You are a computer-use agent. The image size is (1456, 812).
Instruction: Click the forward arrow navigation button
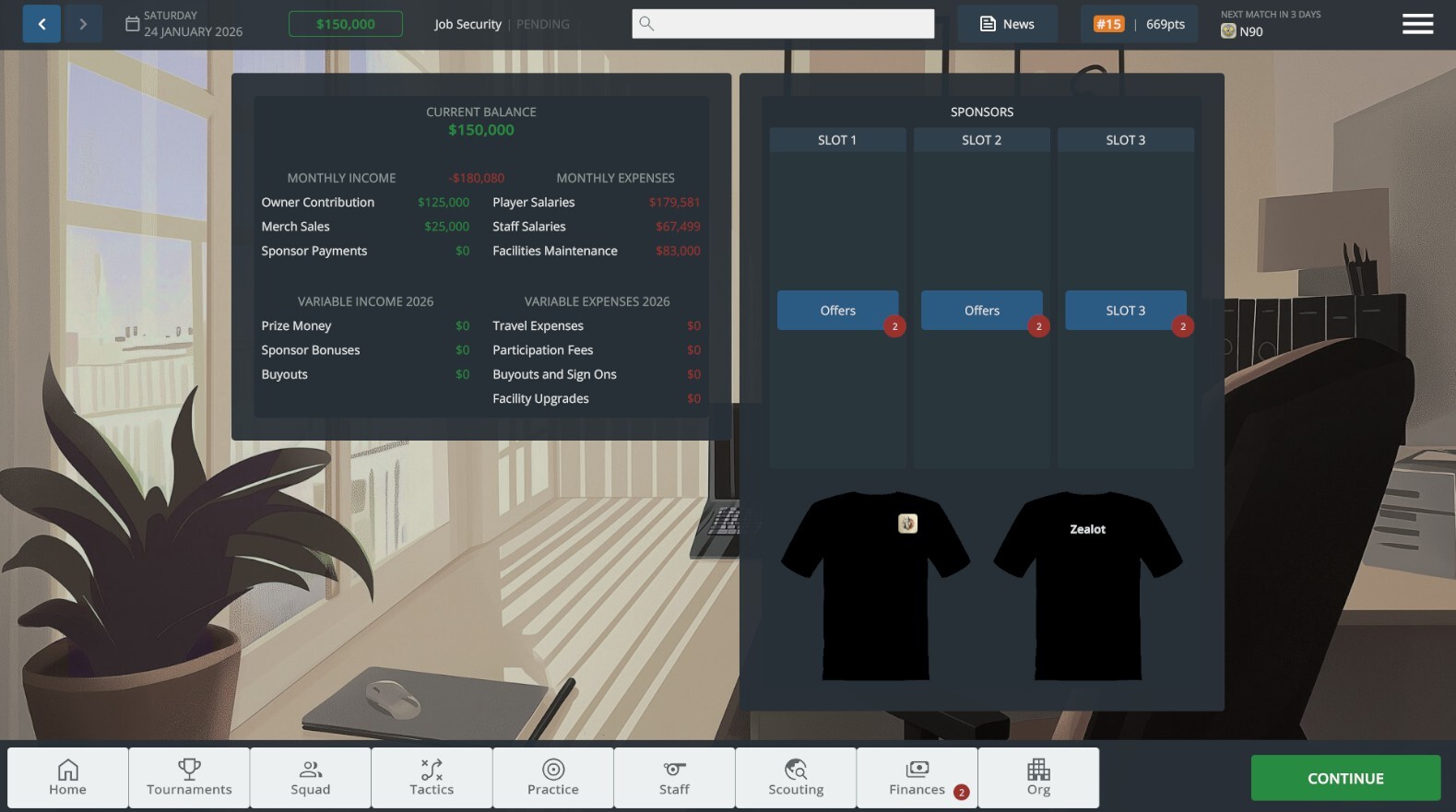point(83,24)
